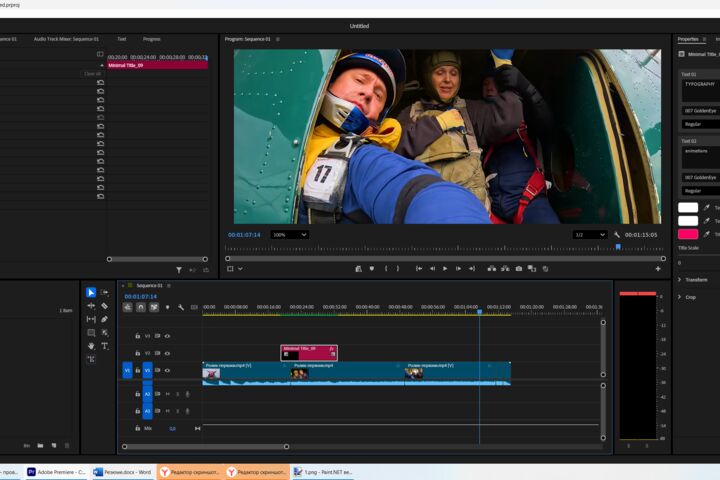This screenshot has height=480, width=720.
Task: Open the 1/2 playback resolution dropdown
Action: click(591, 235)
